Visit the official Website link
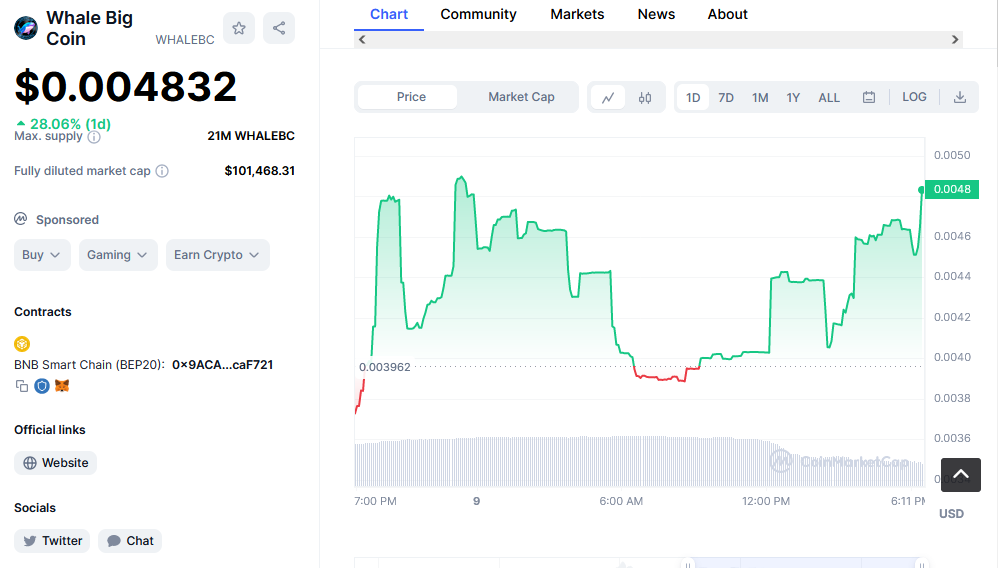Screen dimensions: 998x568 [x=55, y=463]
